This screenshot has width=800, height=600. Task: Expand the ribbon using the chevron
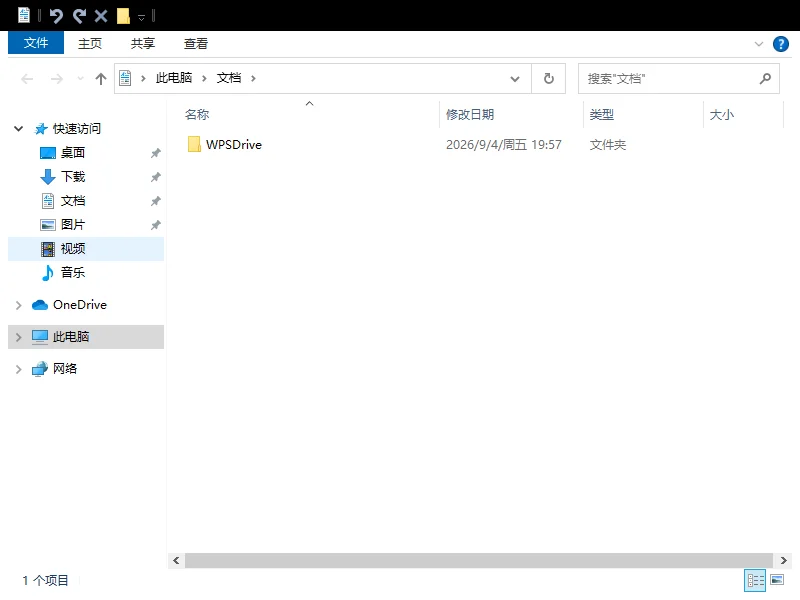point(759,44)
